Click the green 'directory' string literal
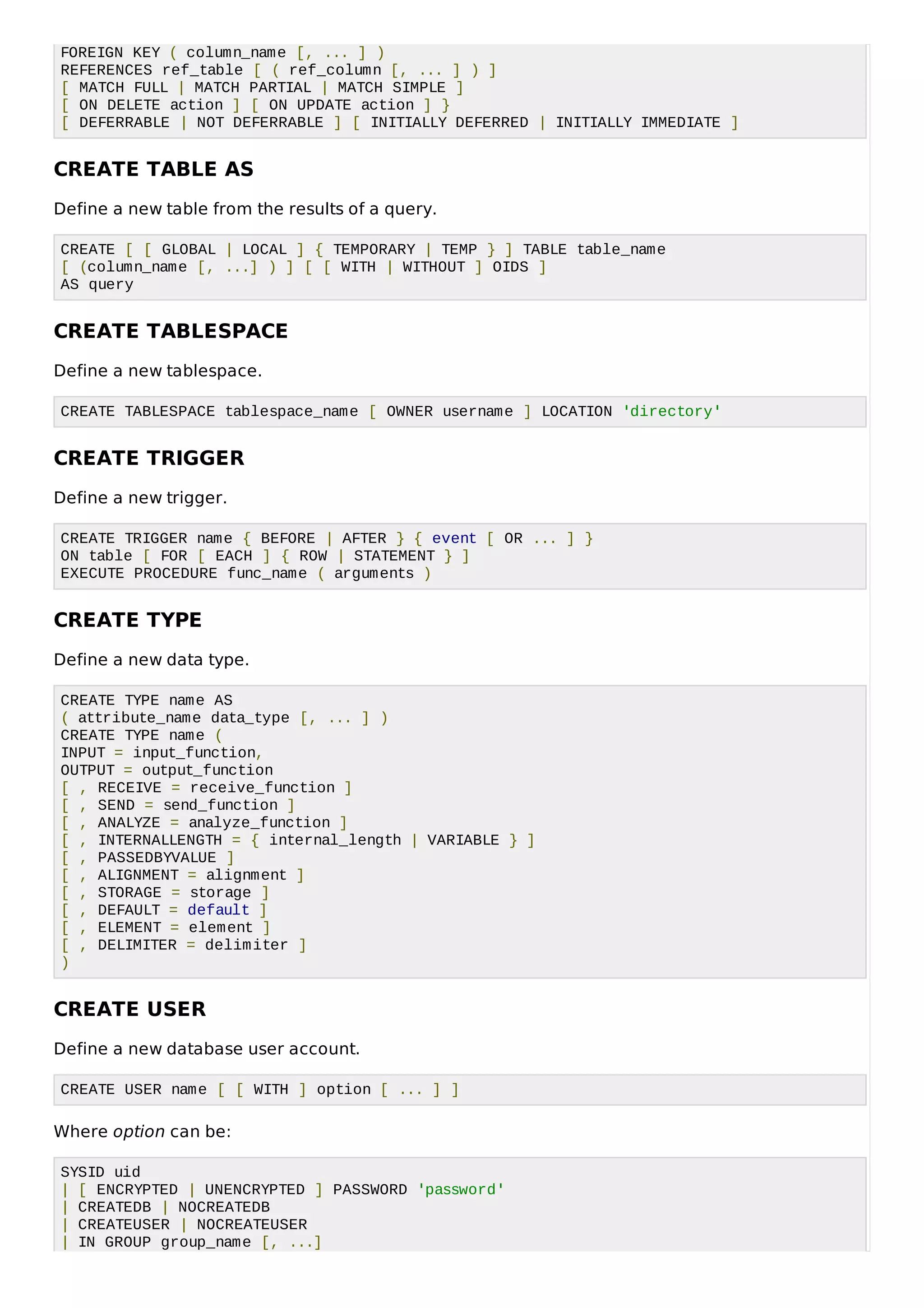The image size is (924, 1308). 671,411
